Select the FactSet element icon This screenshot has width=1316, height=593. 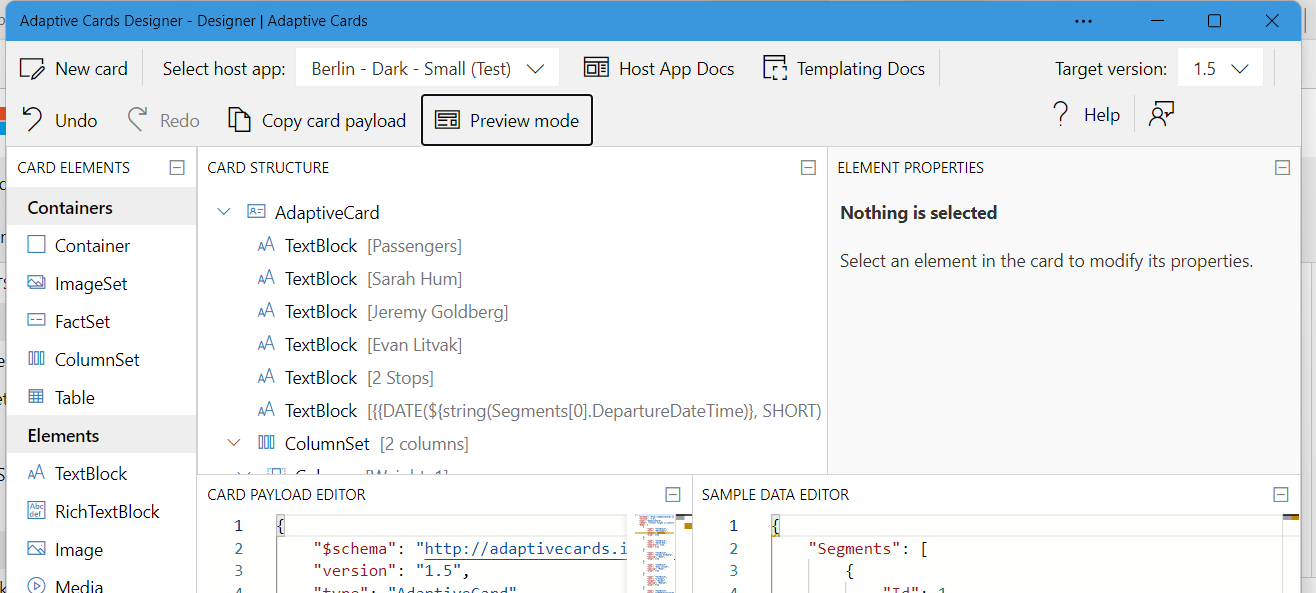[37, 321]
